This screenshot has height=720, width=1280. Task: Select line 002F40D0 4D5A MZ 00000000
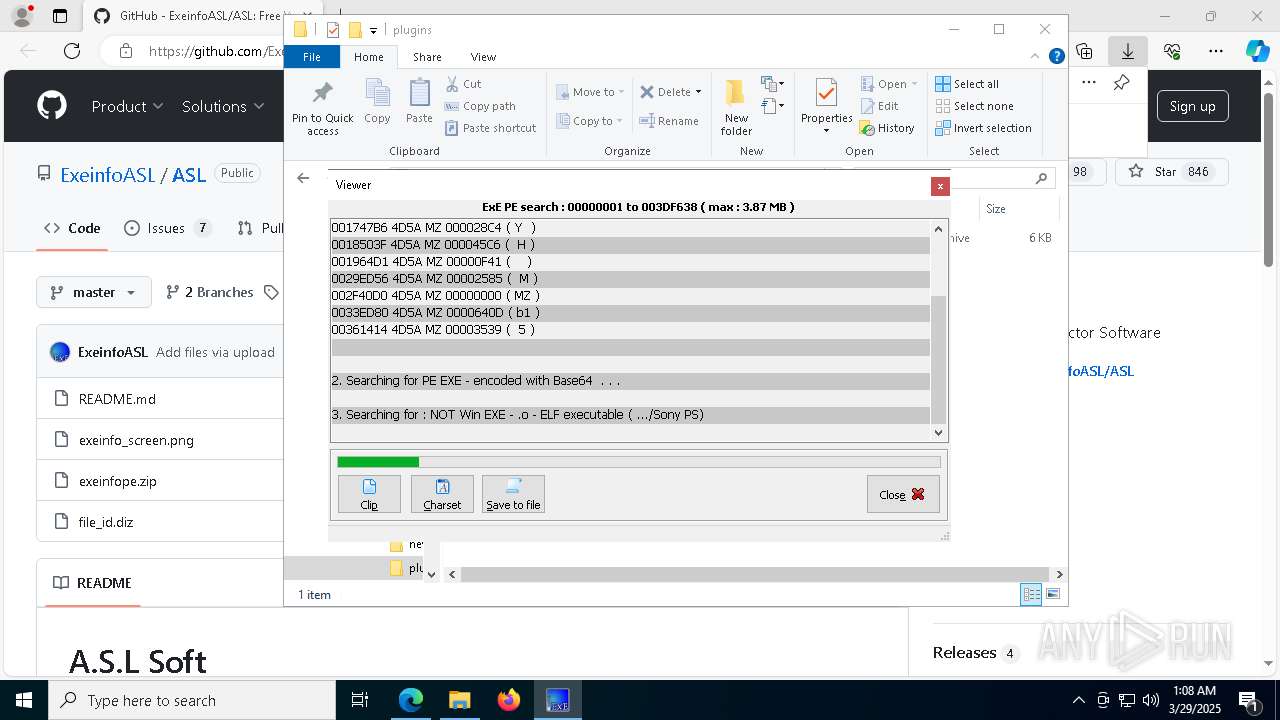630,296
